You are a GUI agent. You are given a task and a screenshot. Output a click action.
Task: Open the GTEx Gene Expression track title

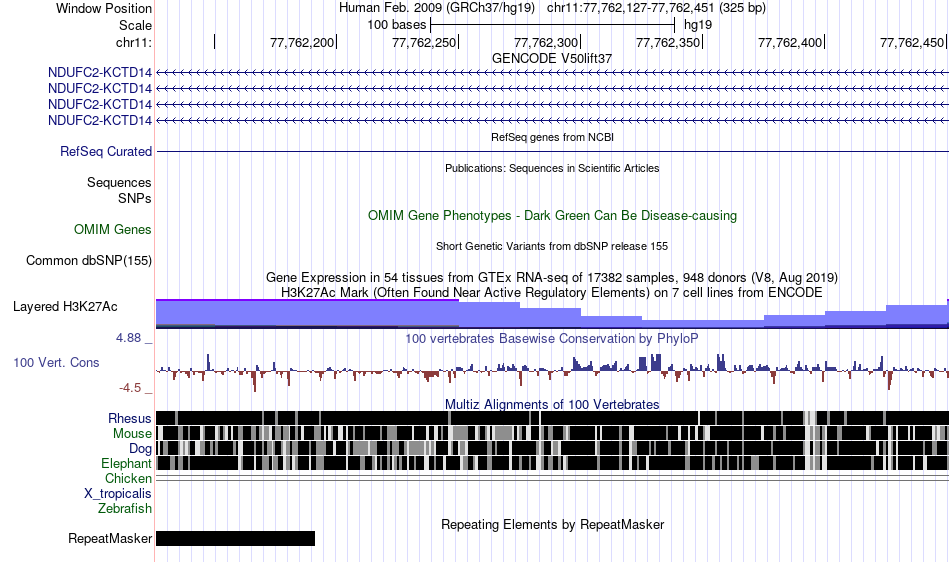(x=552, y=277)
